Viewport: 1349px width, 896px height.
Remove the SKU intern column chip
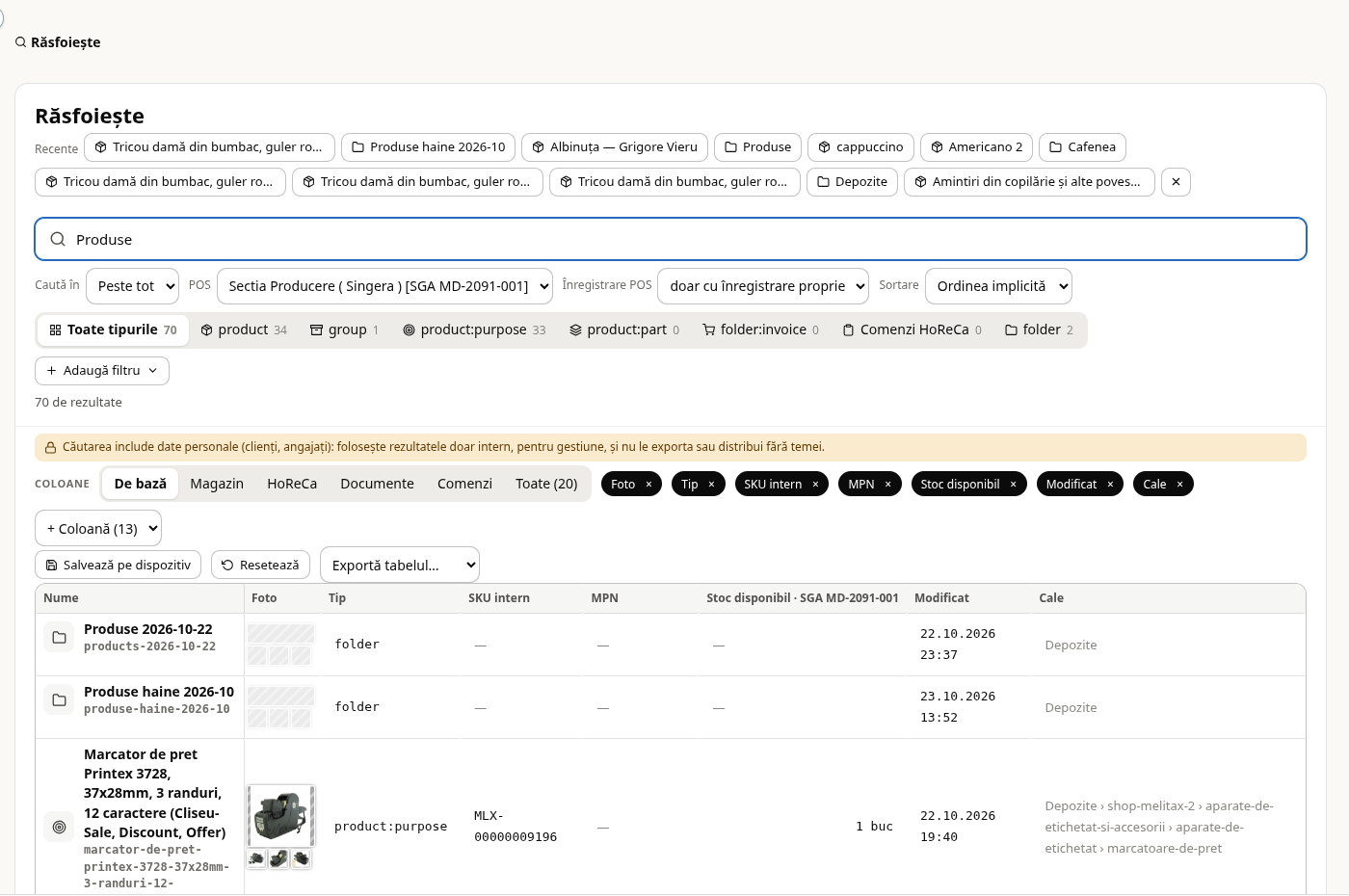[x=815, y=485]
